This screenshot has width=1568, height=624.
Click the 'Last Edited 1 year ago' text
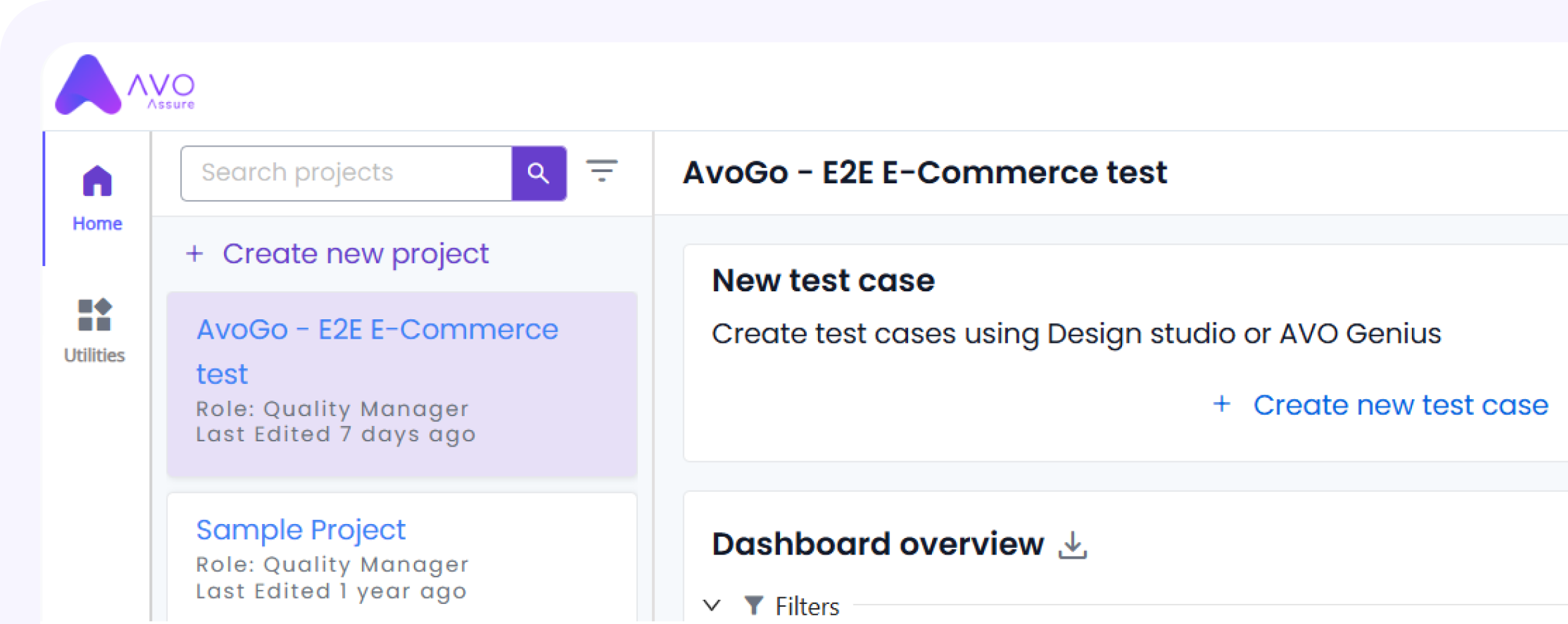pos(331,592)
